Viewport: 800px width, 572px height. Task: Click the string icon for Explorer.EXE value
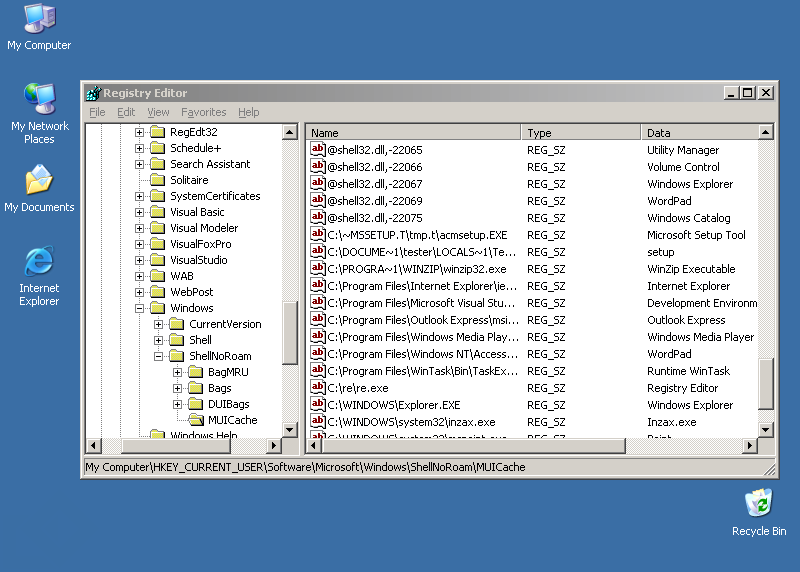click(318, 405)
